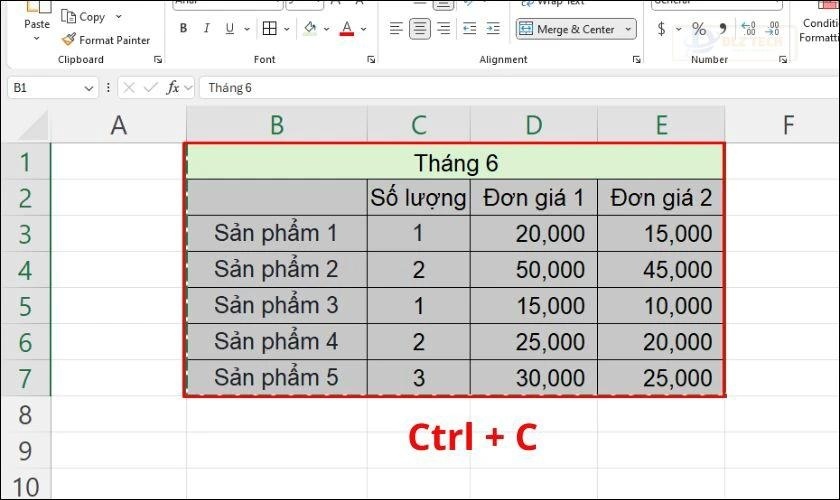Click cell with value 50,000

tap(534, 270)
